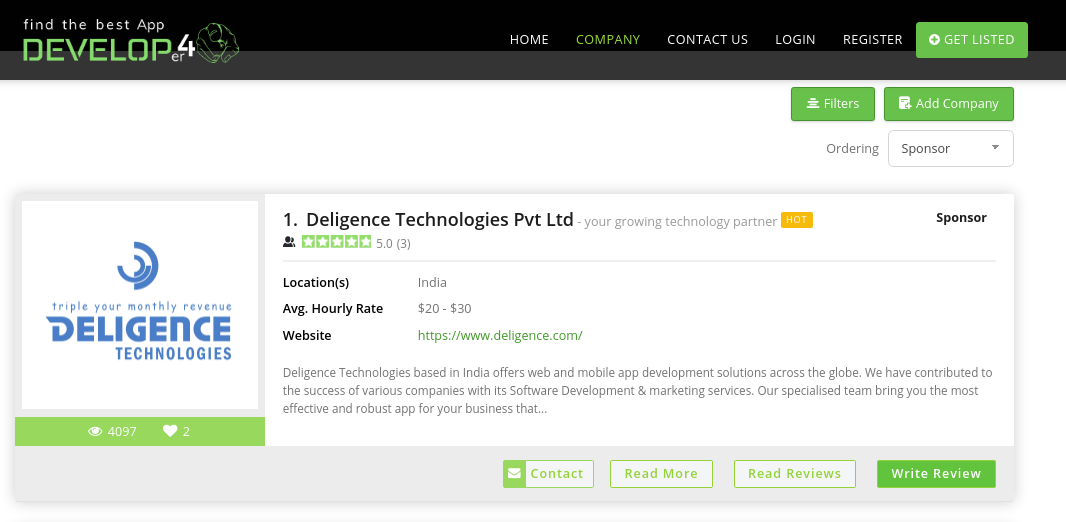Click the "India" location value
1066x522 pixels.
coord(432,283)
